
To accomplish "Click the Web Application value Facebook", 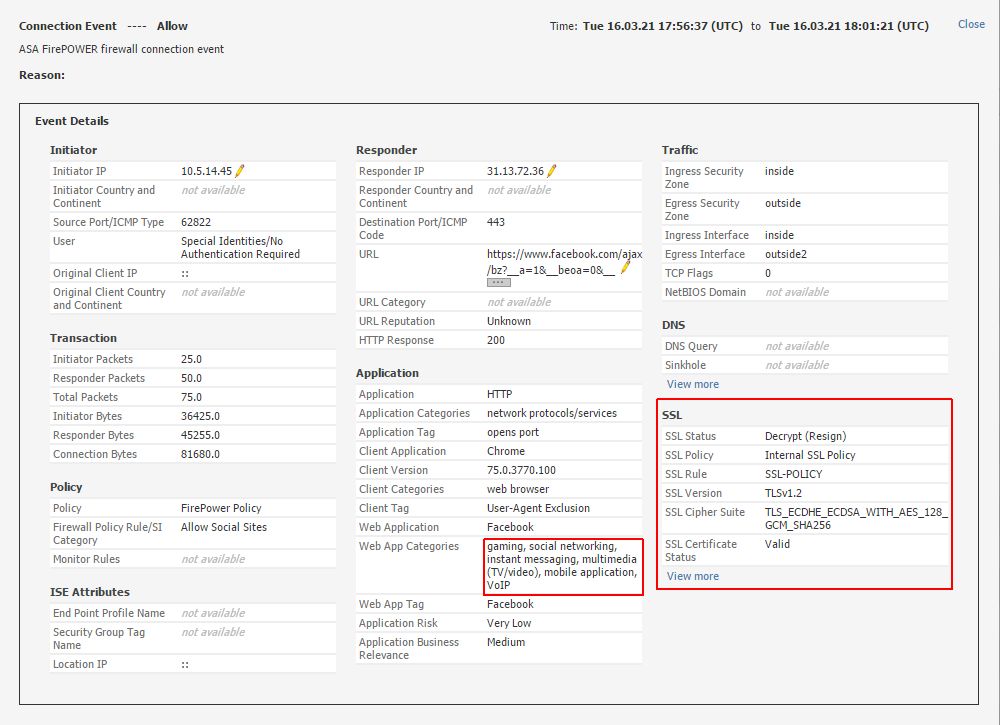I will click(x=510, y=527).
